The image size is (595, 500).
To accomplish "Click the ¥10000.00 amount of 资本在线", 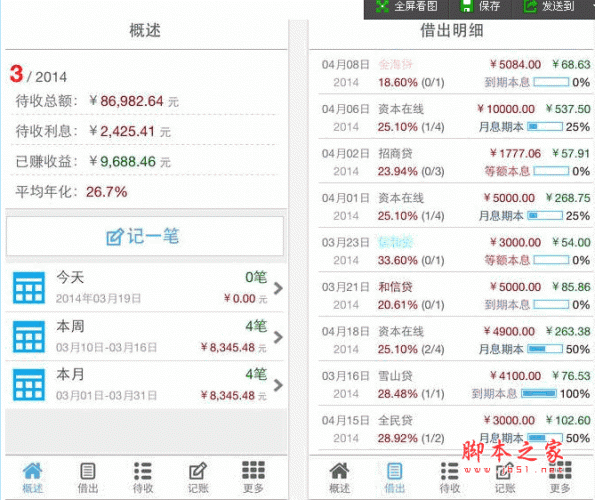I will pos(506,109).
